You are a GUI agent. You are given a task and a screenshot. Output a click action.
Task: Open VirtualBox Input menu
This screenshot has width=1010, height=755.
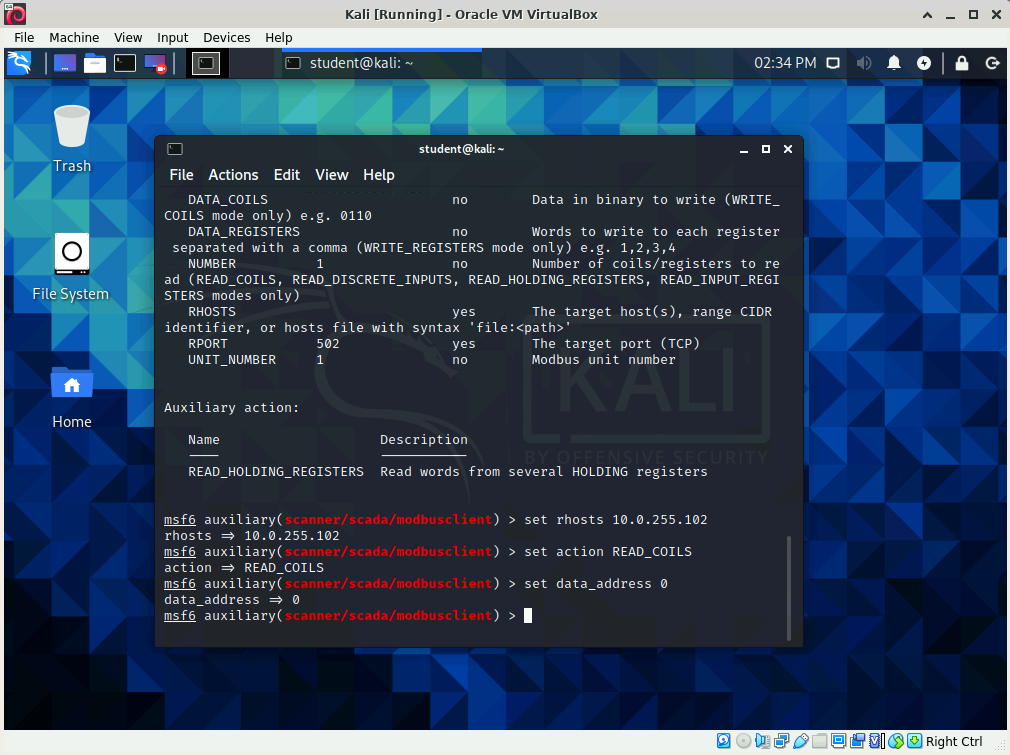tap(173, 37)
